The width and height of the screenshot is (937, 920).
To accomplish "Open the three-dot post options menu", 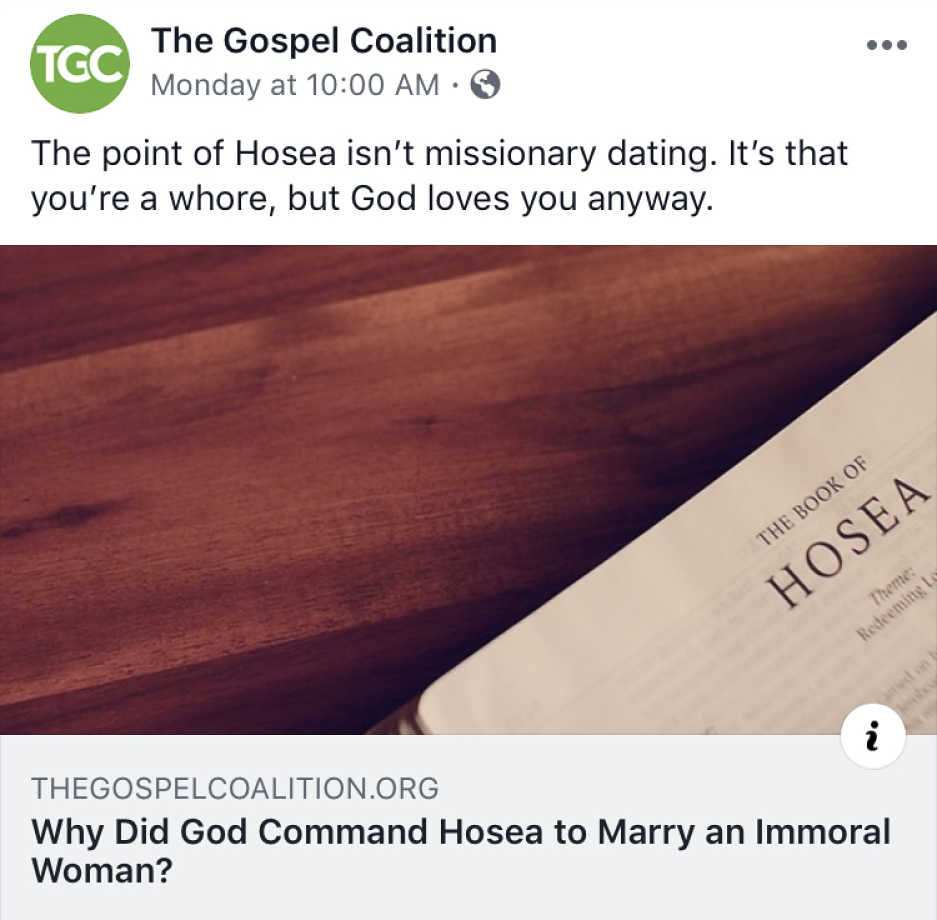I will click(x=887, y=45).
